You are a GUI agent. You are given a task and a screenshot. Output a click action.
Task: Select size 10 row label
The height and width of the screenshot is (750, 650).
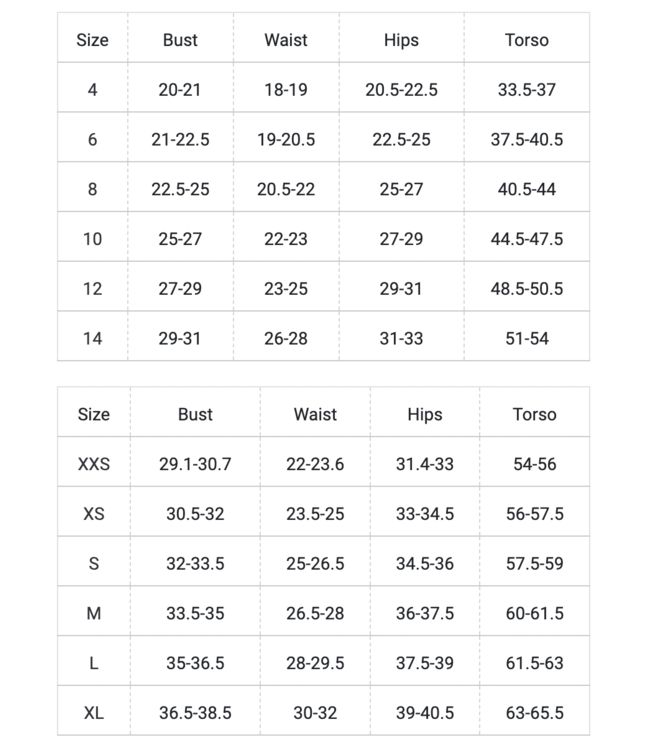click(92, 239)
